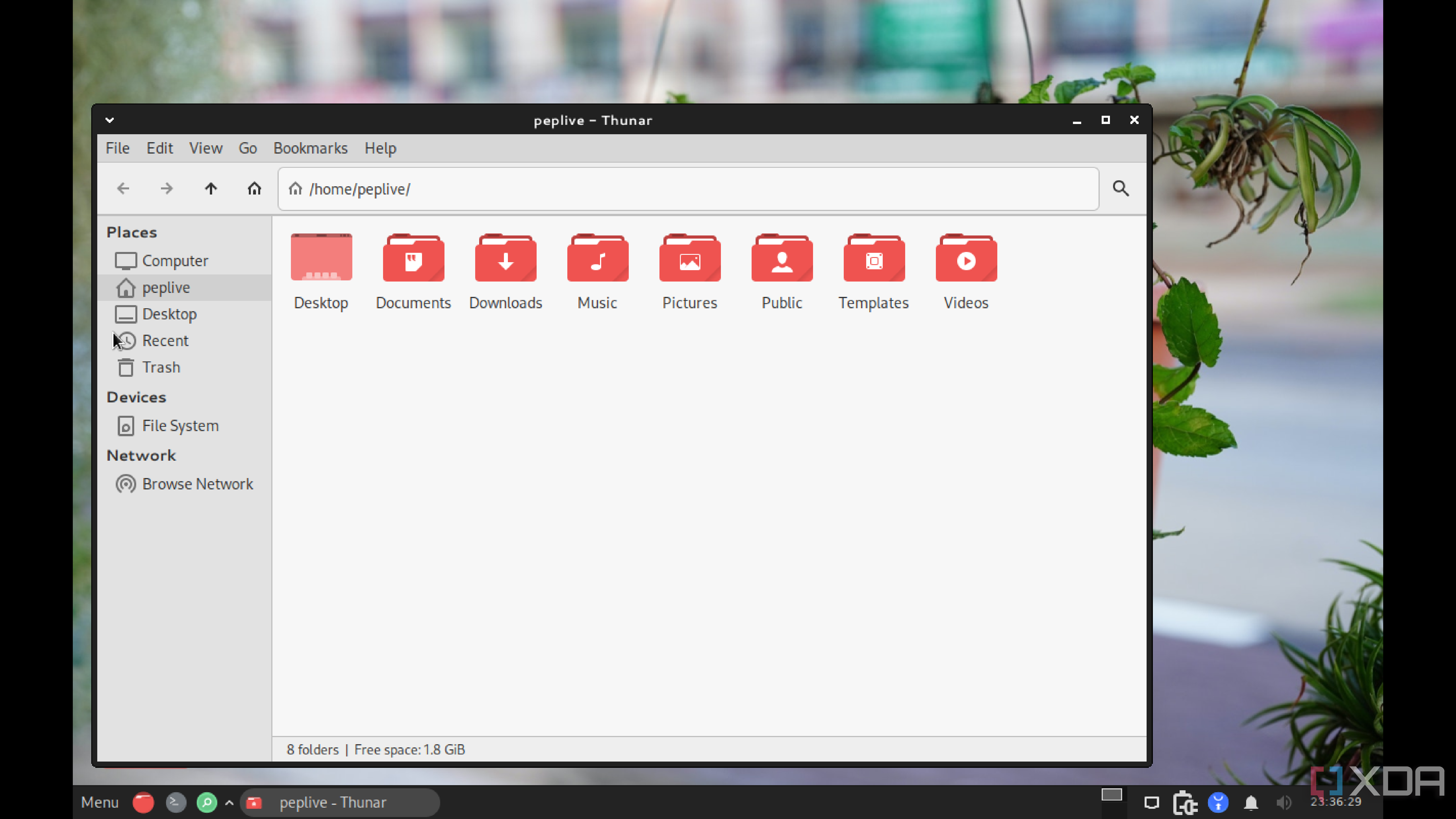The width and height of the screenshot is (1456, 819).
Task: Click the display tray icon
Action: point(1151,803)
